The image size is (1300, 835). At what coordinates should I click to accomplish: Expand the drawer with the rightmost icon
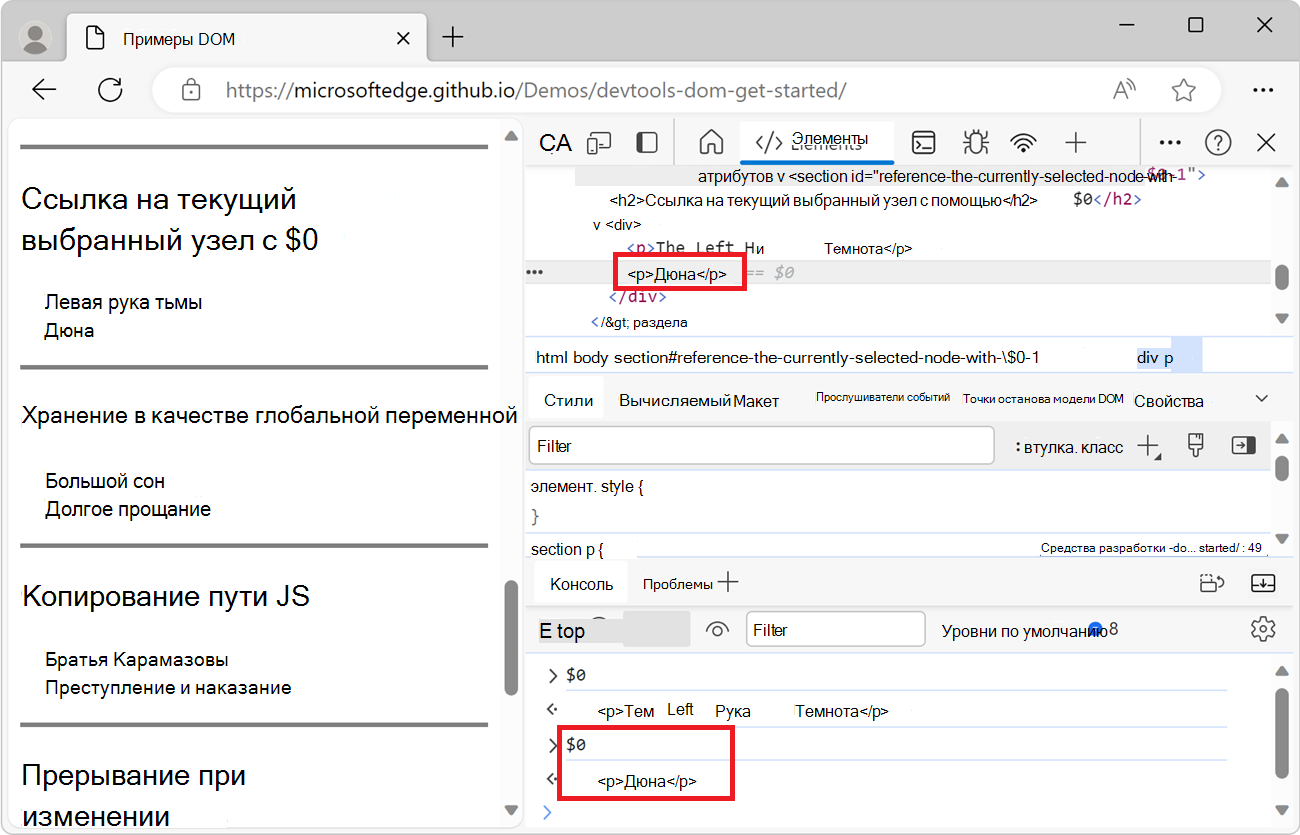pos(1263,583)
